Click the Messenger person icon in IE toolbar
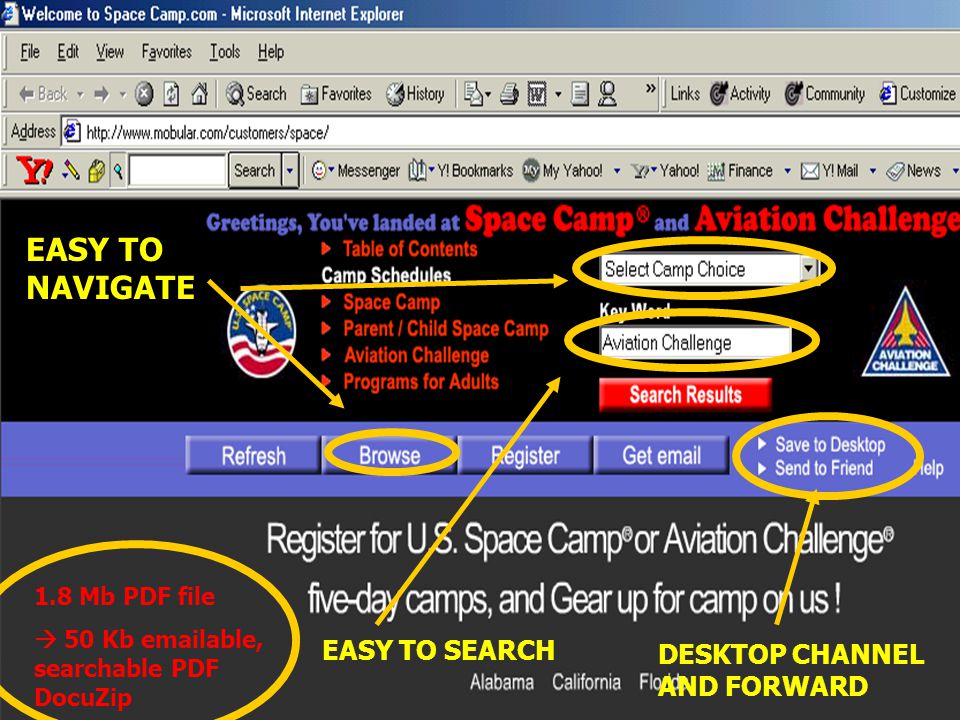This screenshot has width=960, height=720. [607, 94]
